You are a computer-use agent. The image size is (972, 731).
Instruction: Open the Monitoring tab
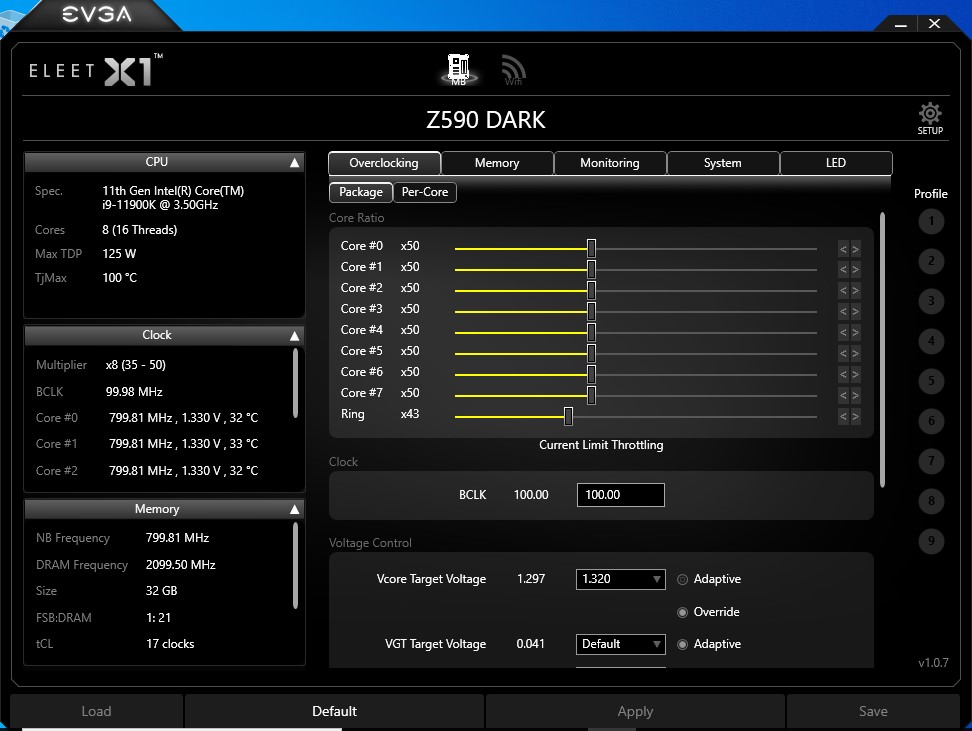pos(610,163)
